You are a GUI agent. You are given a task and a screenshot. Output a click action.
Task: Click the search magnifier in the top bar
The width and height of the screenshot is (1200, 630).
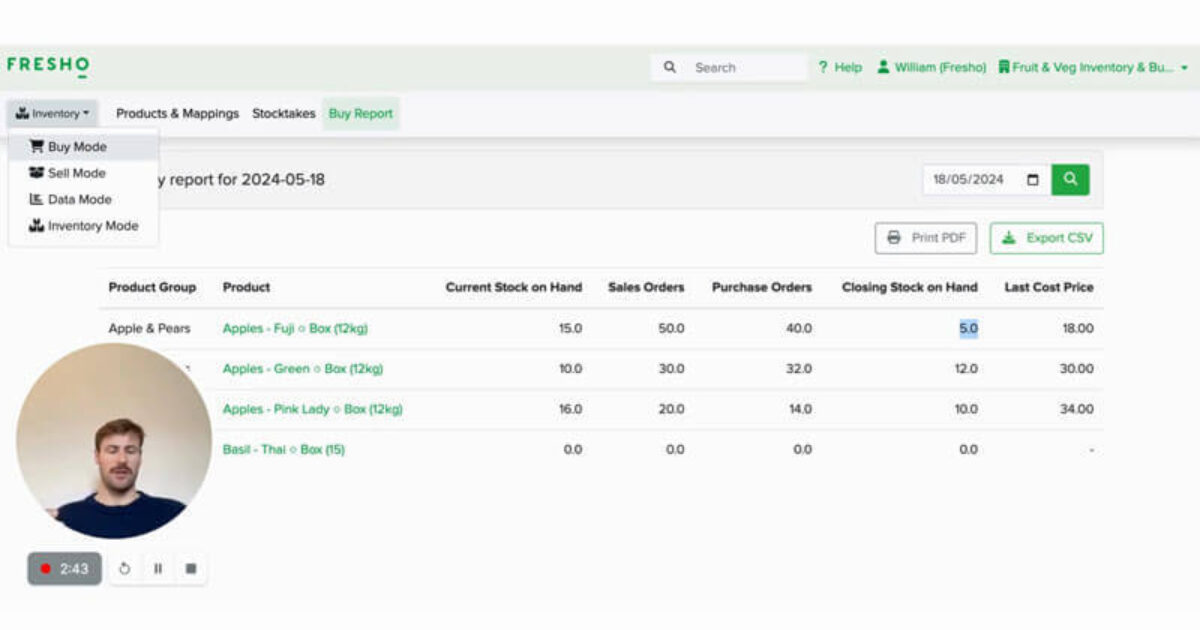[670, 67]
